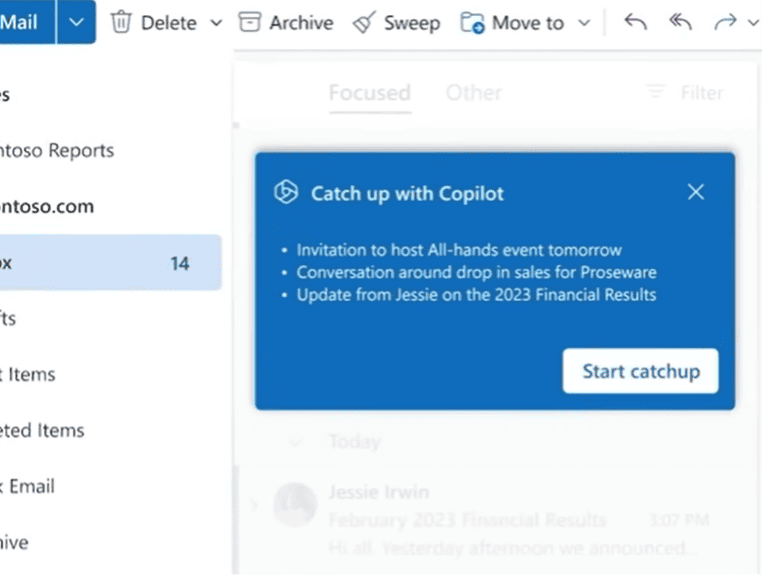Open the Contoso Reports folder

pos(57,150)
